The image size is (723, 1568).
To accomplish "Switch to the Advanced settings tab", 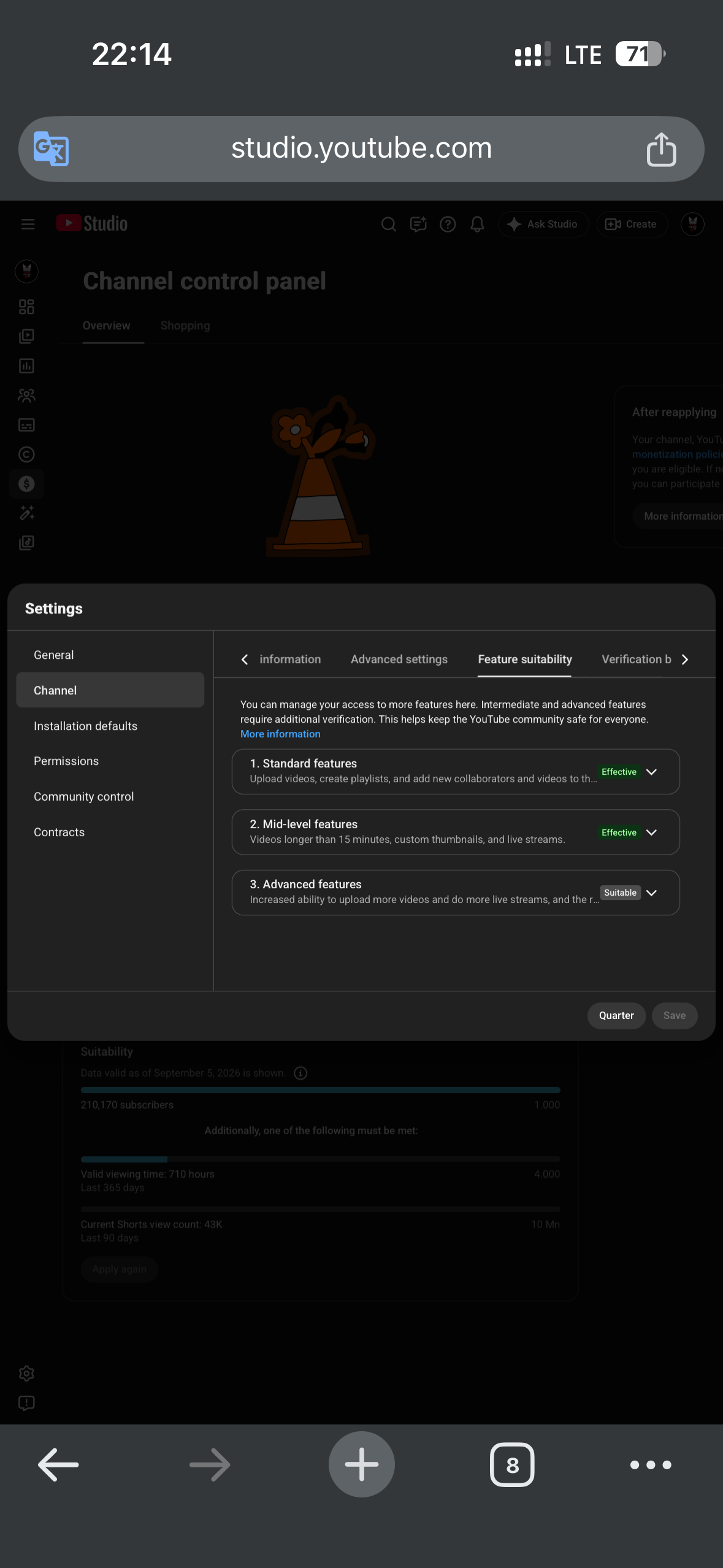I will click(399, 659).
